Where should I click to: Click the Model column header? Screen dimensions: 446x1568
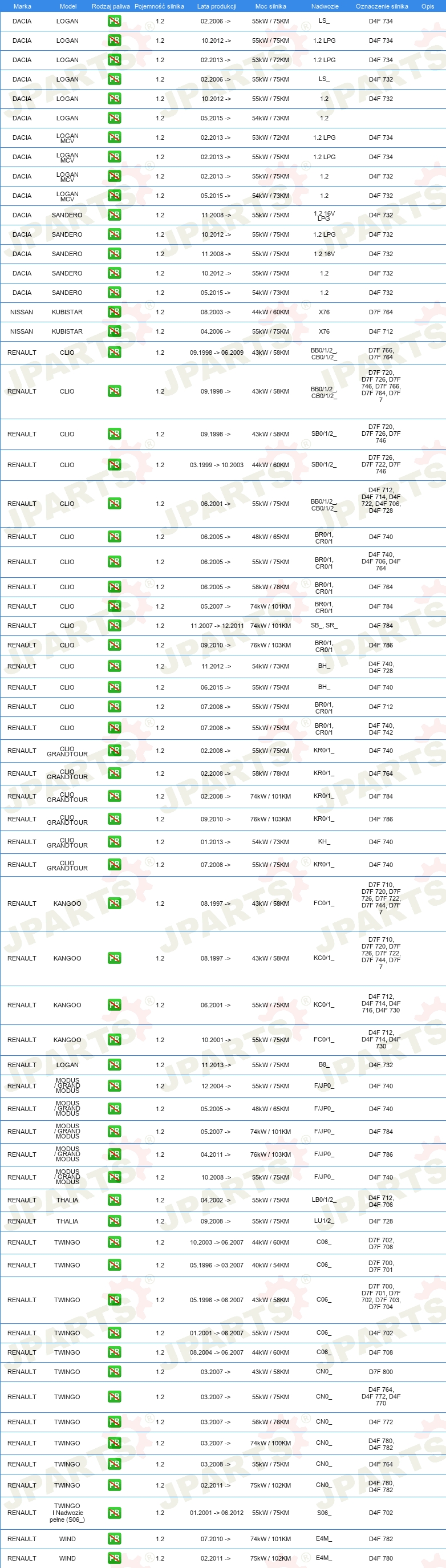[x=68, y=6]
